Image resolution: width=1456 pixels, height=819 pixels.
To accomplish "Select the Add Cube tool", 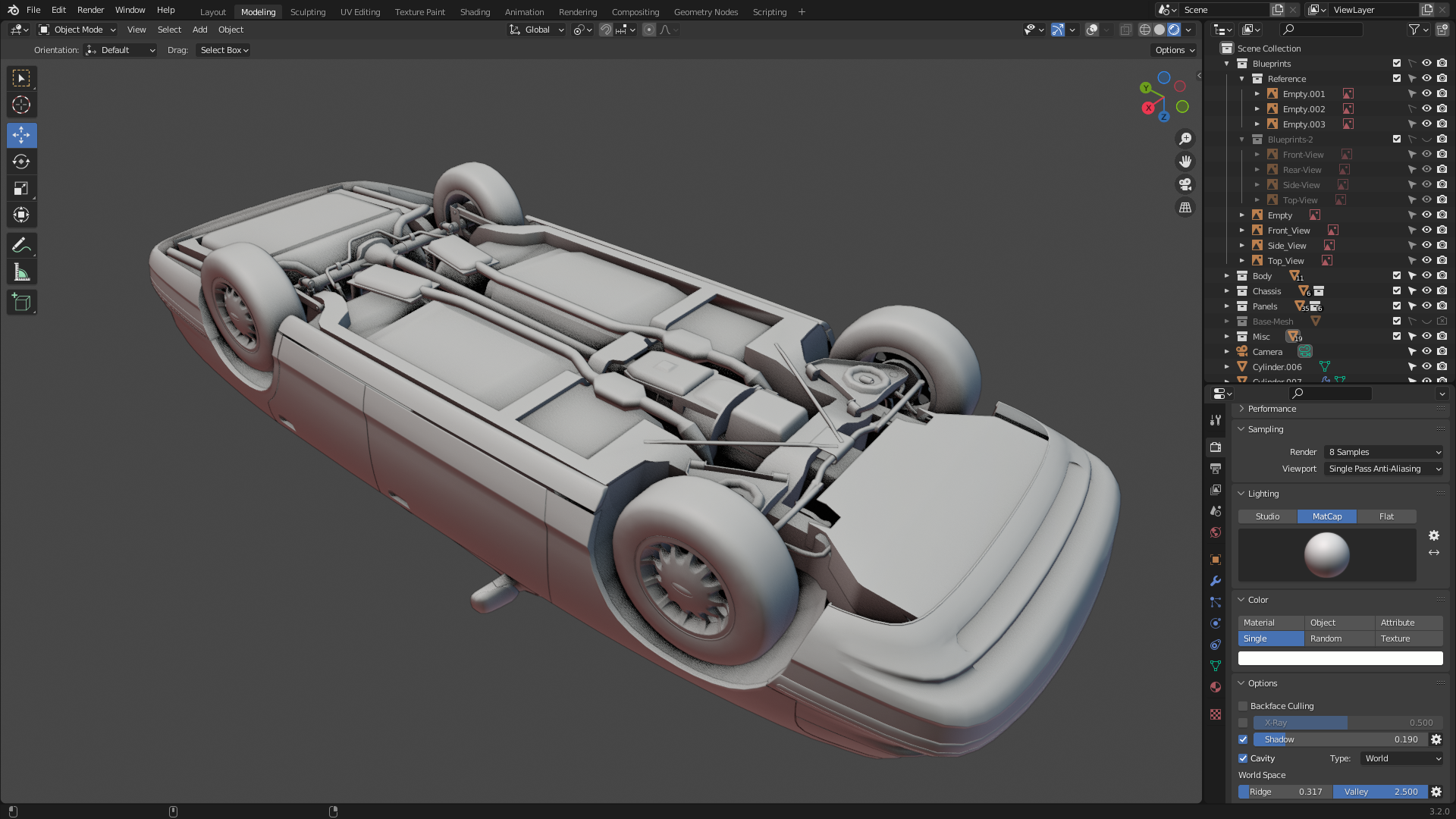I will pos(21,303).
